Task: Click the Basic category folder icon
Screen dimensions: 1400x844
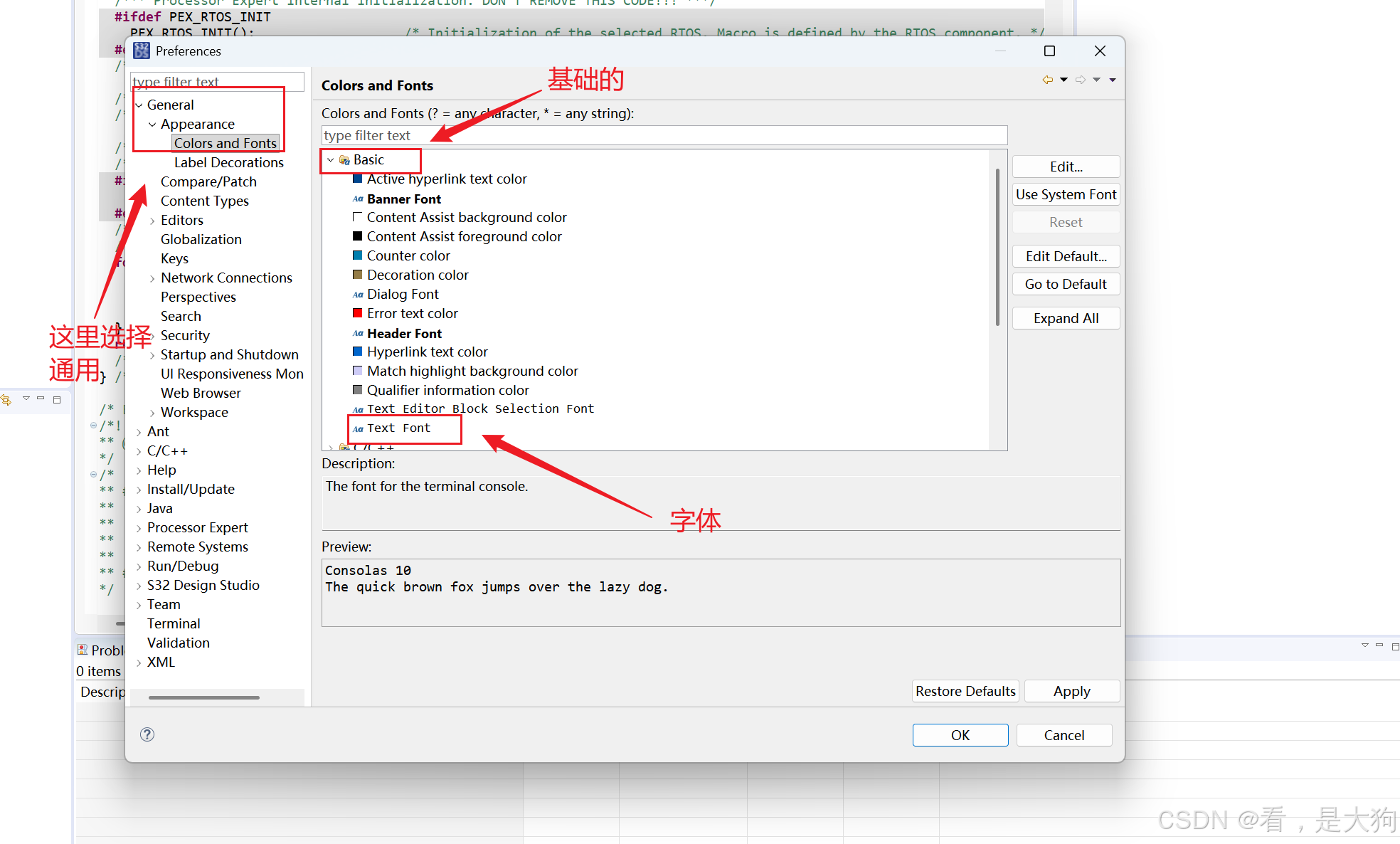Action: click(344, 160)
